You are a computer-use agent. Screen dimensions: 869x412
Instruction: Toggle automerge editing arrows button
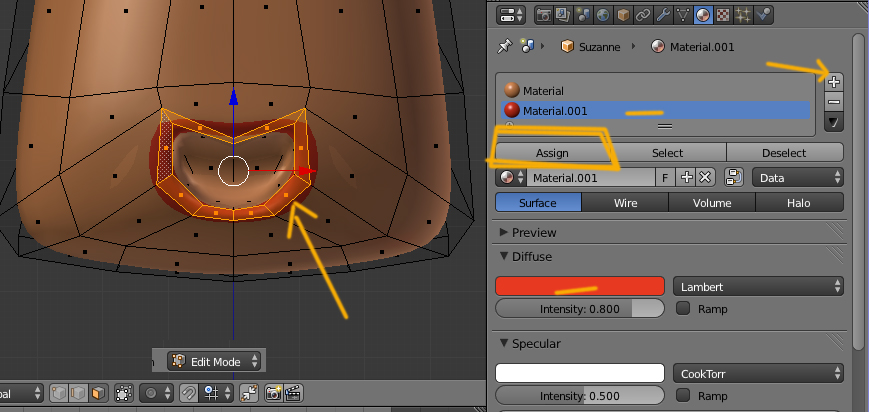click(x=249, y=394)
